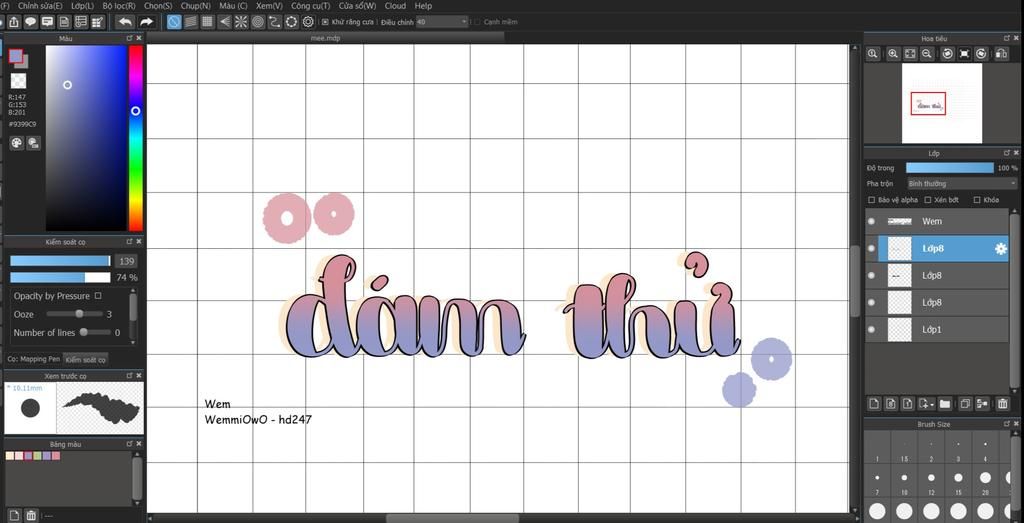1024x523 pixels.
Task: Click the duplicate layer icon
Action: 965,404
